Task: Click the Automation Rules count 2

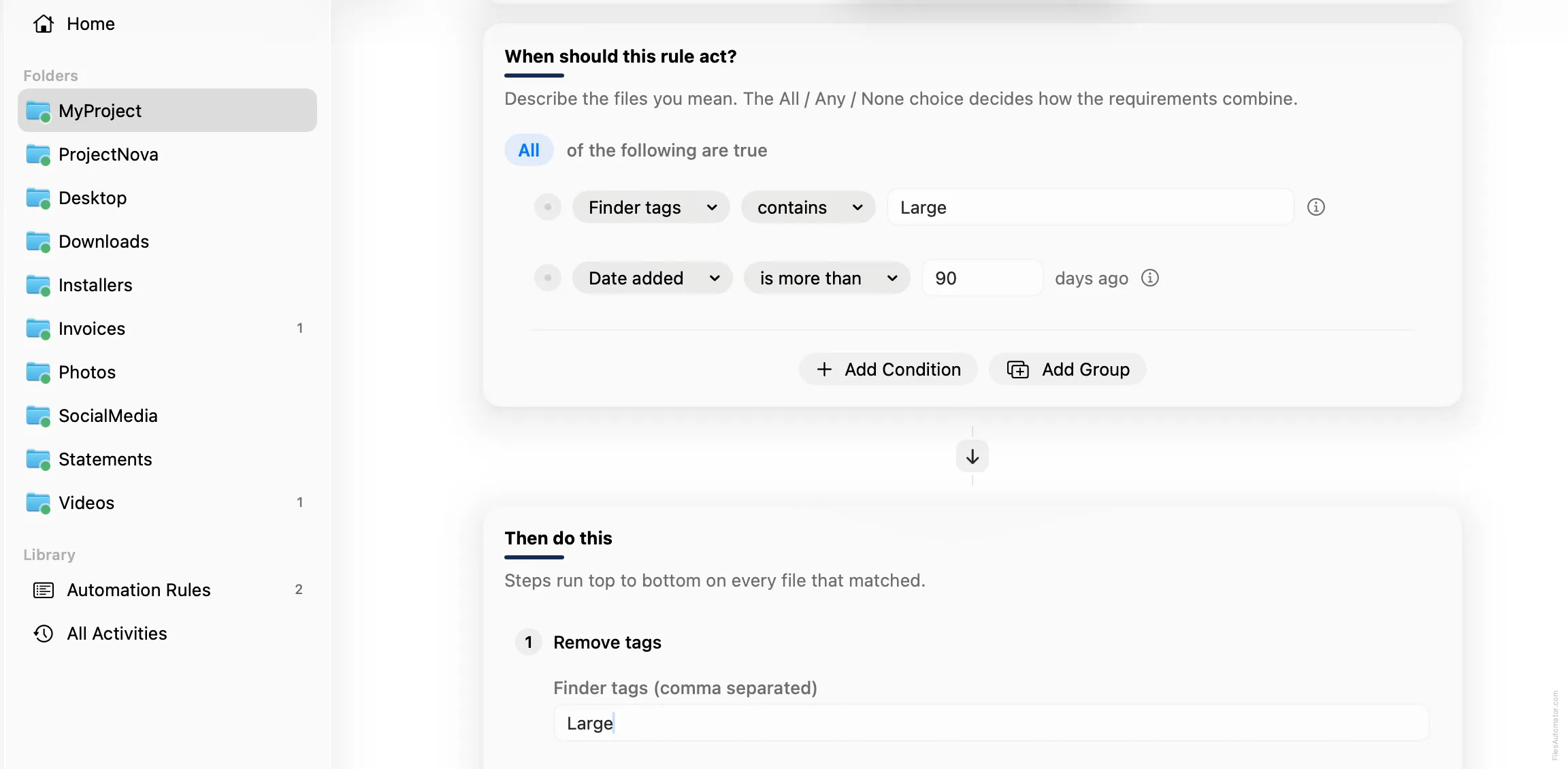Action: [x=299, y=590]
